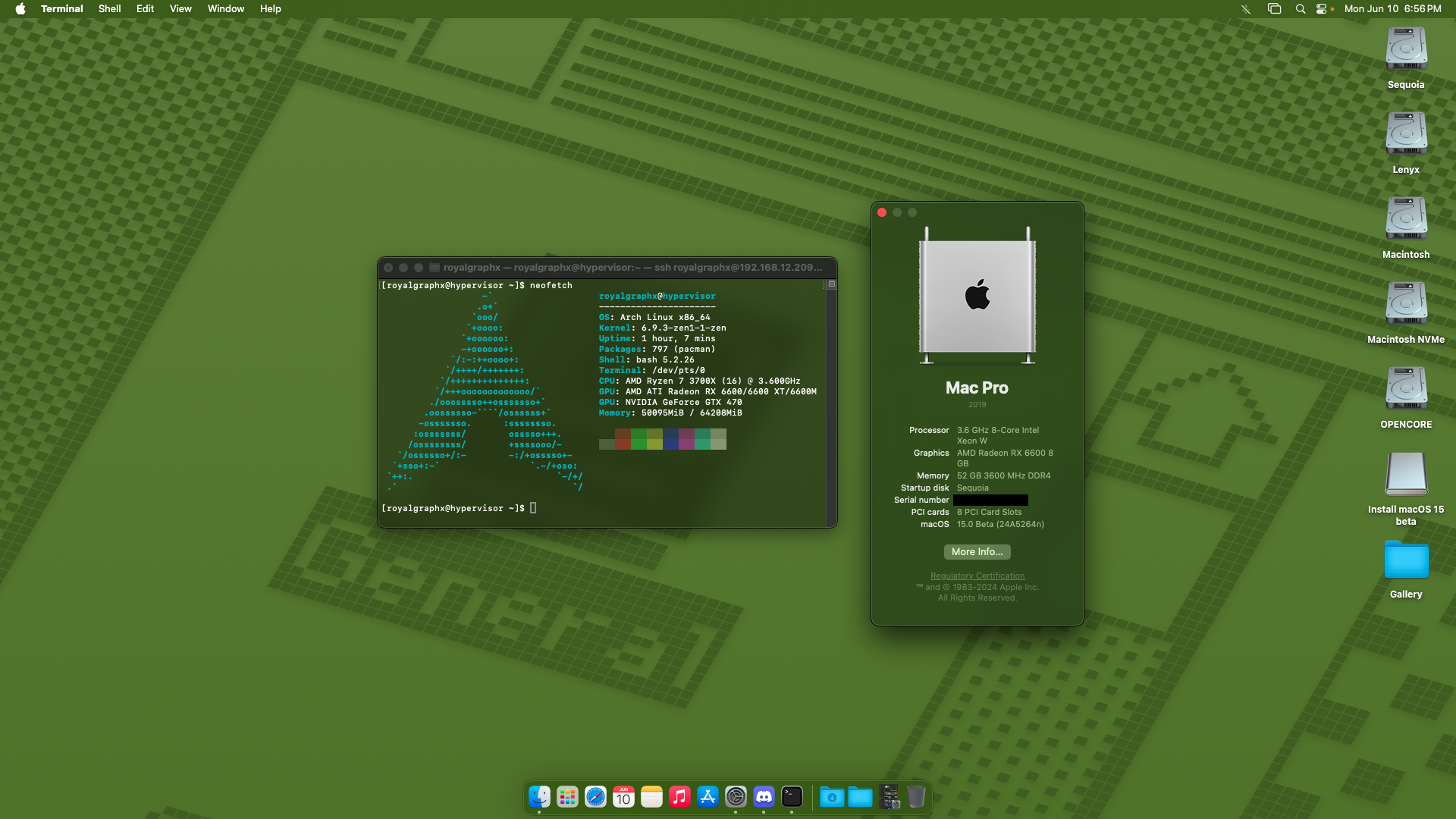
Task: Open Launchpad from the dock
Action: (566, 797)
